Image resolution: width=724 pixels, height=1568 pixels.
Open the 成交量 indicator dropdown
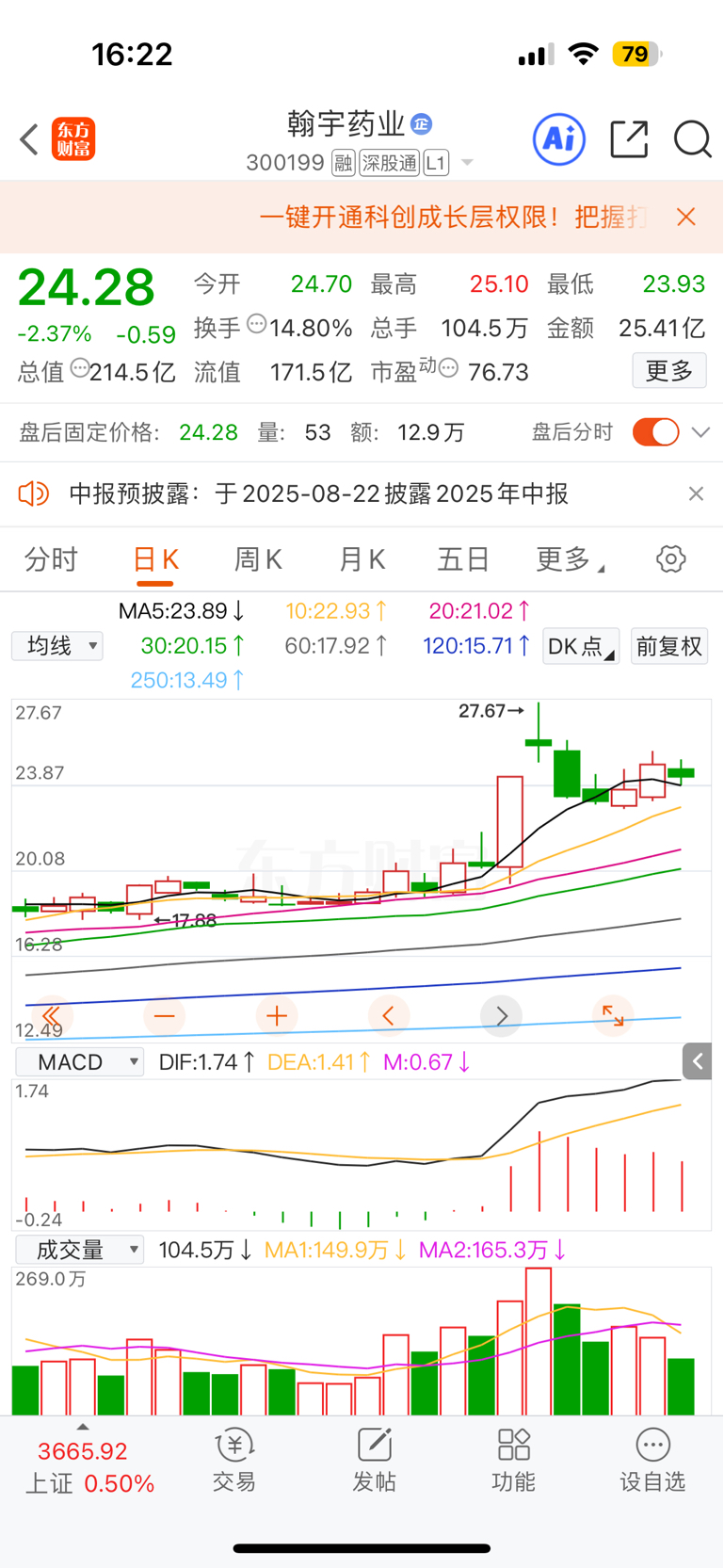80,1250
